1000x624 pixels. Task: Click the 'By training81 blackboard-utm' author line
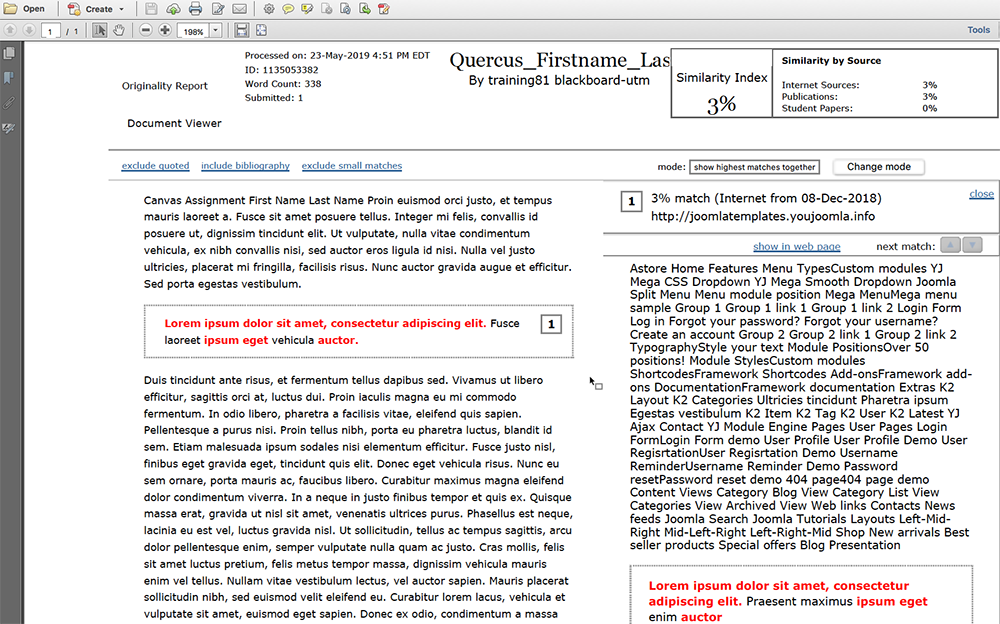point(559,80)
